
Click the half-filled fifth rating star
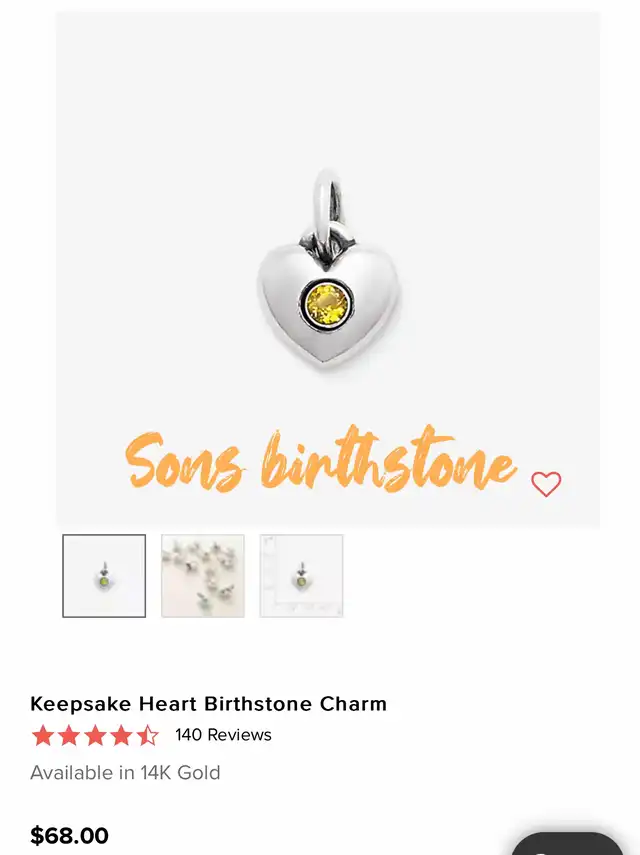coord(147,735)
